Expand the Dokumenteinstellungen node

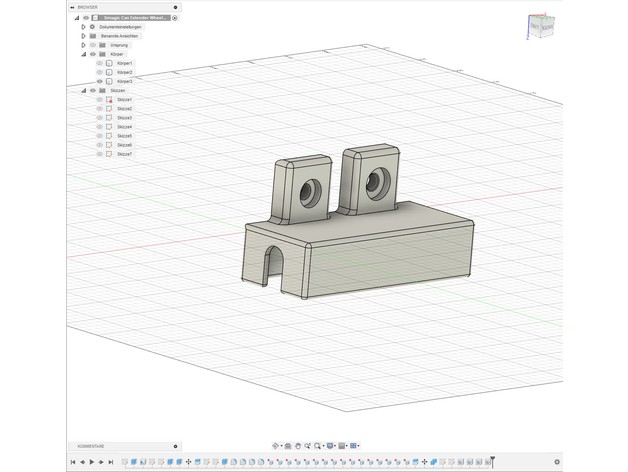coord(84,27)
